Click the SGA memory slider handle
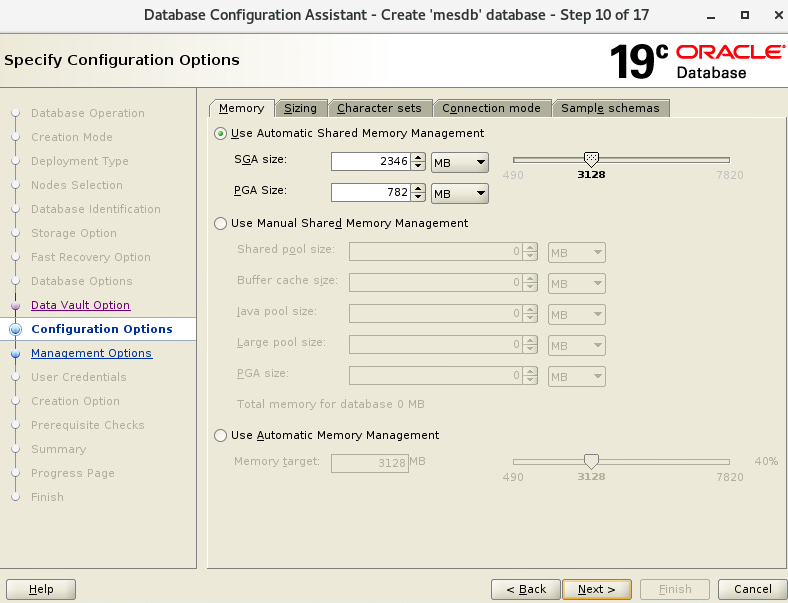Image resolution: width=788 pixels, height=603 pixels. (x=591, y=159)
